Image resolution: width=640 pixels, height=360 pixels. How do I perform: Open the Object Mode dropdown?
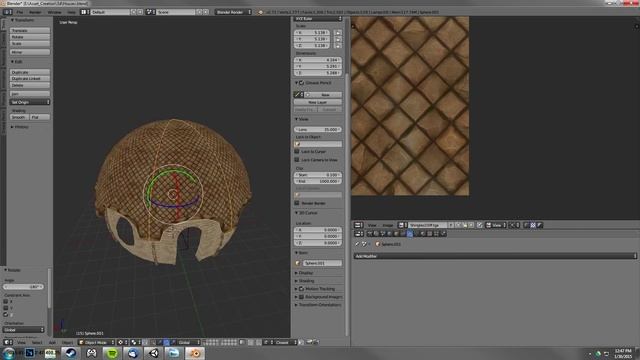(96, 342)
